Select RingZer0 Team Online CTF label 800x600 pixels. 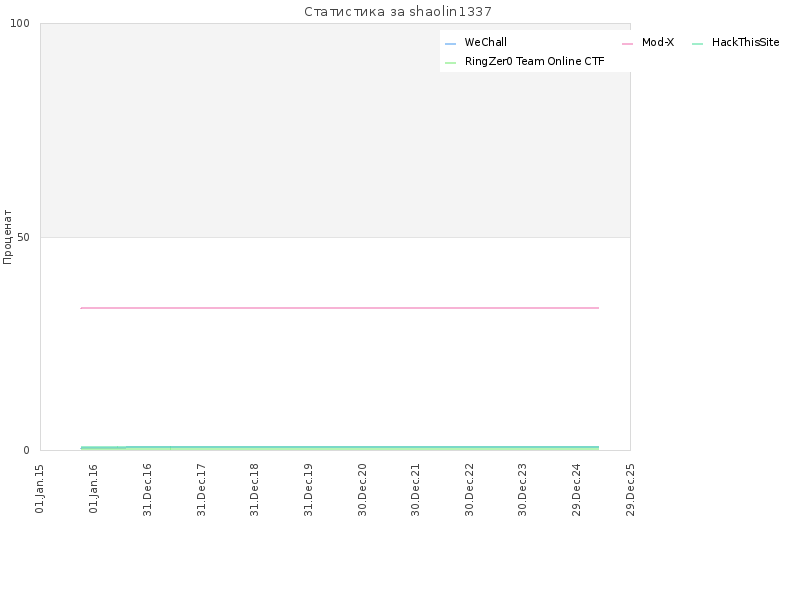click(x=534, y=61)
